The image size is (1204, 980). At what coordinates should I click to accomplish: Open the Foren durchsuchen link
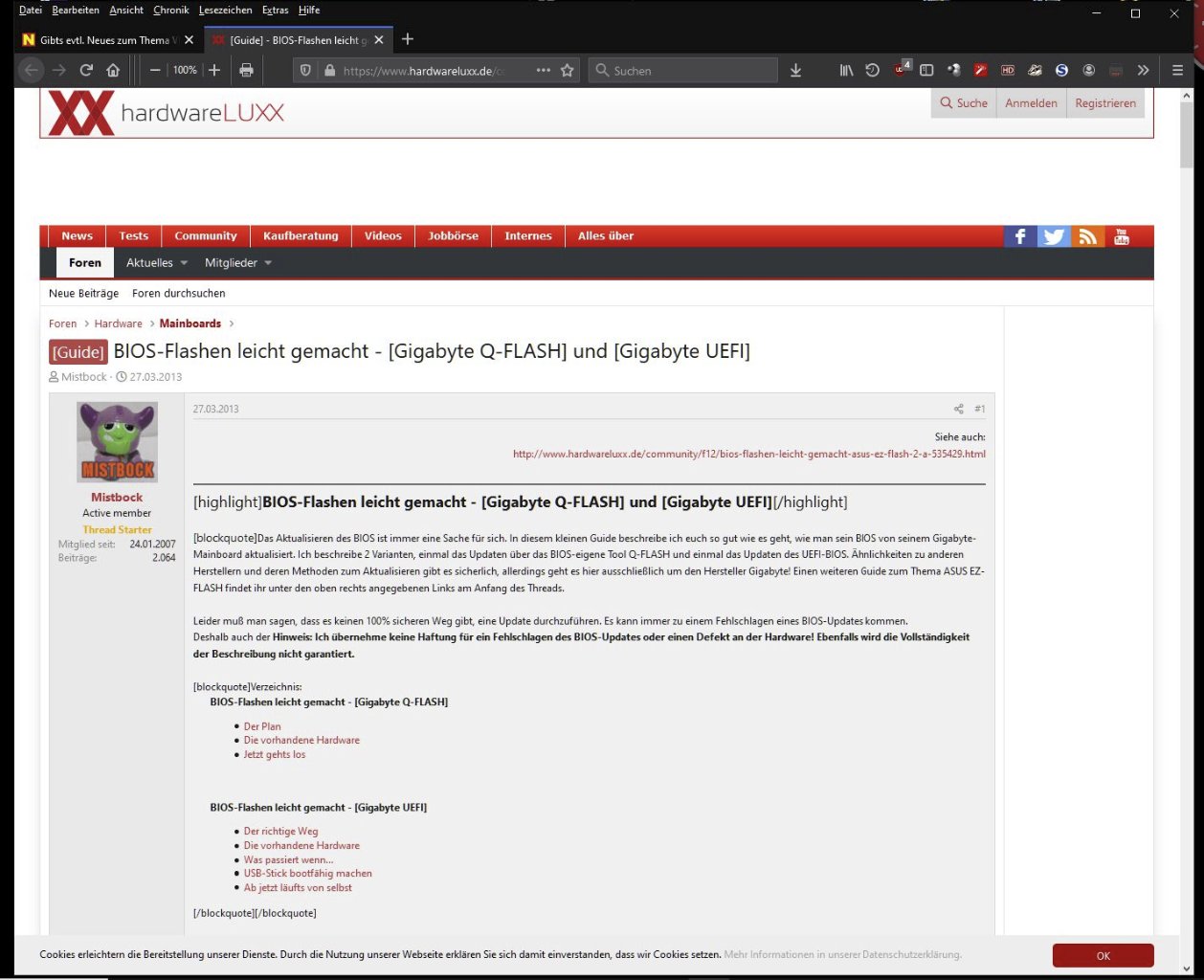tap(179, 293)
